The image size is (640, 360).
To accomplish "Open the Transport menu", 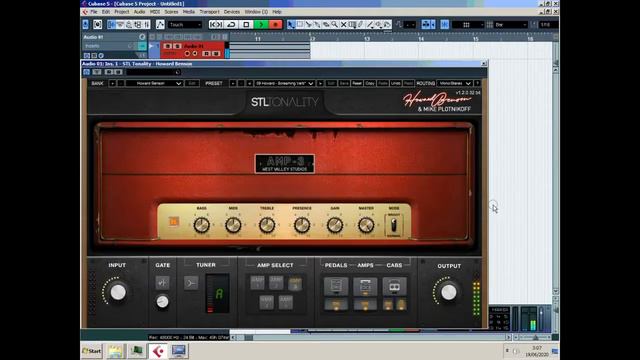I will (209, 12).
